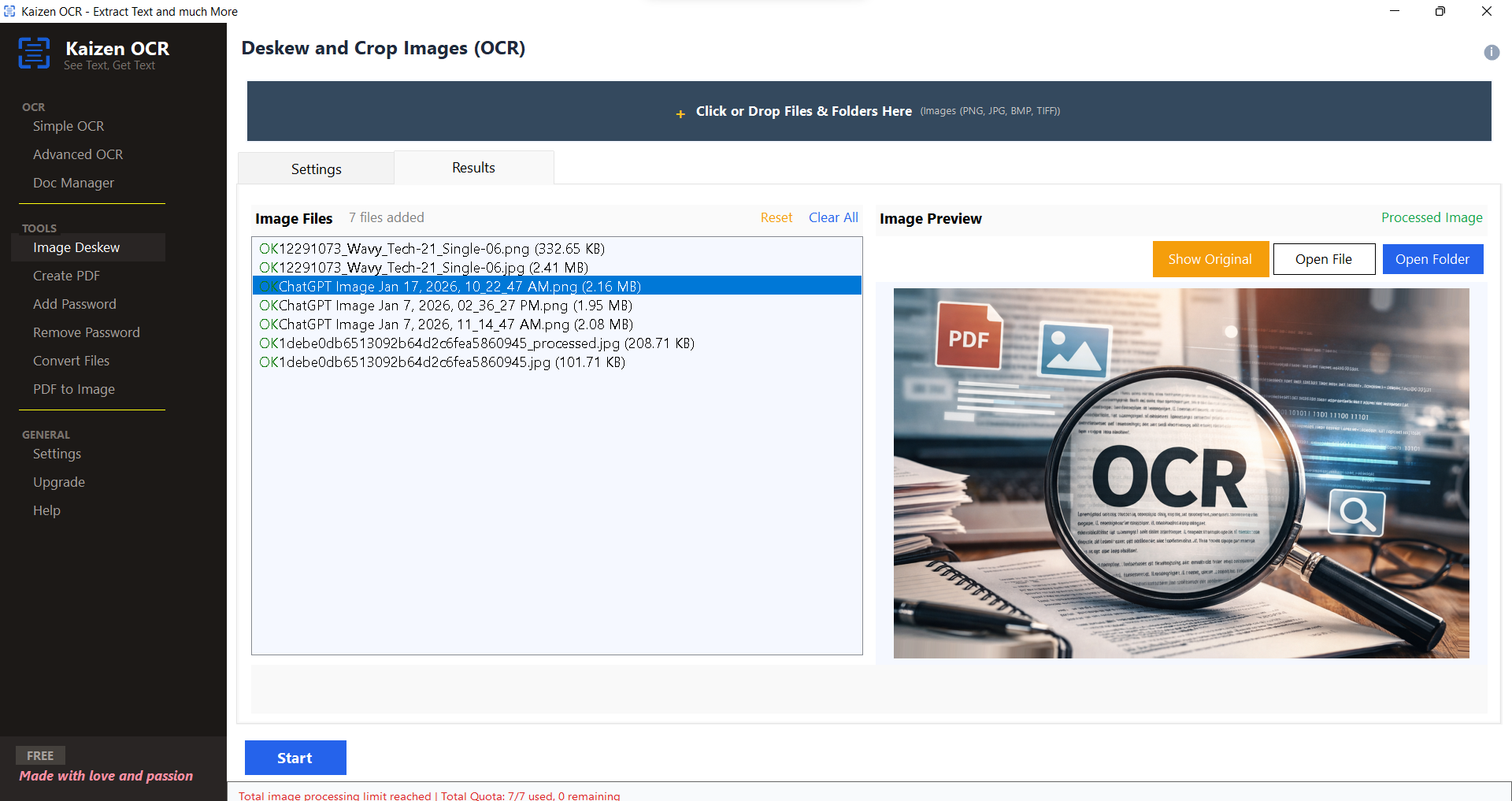This screenshot has width=1512, height=801.
Task: Show Original image in preview
Action: (x=1210, y=258)
